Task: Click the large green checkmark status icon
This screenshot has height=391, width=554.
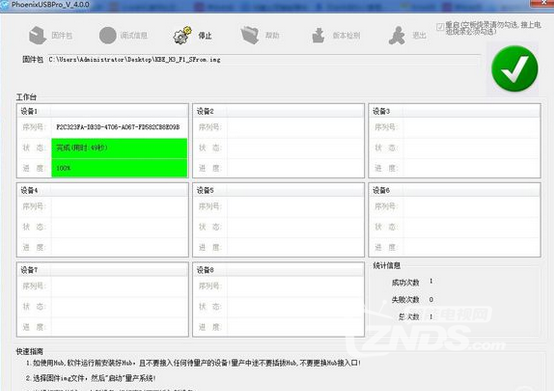Action: pyautogui.click(x=514, y=69)
